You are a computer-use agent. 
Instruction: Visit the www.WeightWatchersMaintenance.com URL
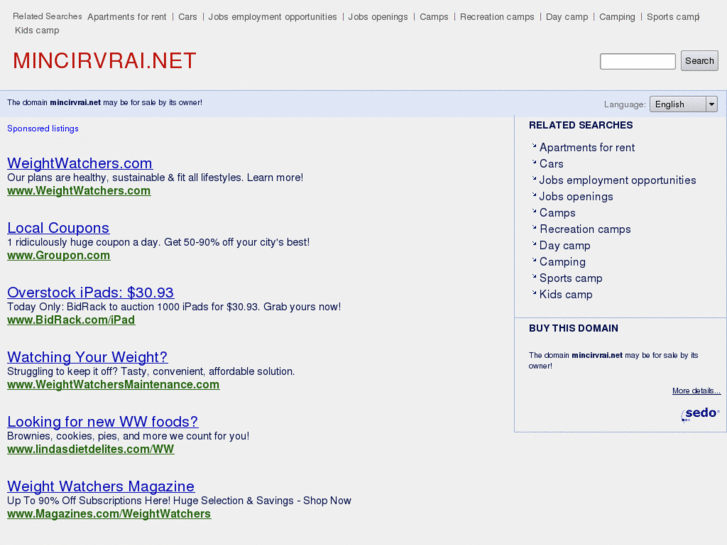(113, 385)
